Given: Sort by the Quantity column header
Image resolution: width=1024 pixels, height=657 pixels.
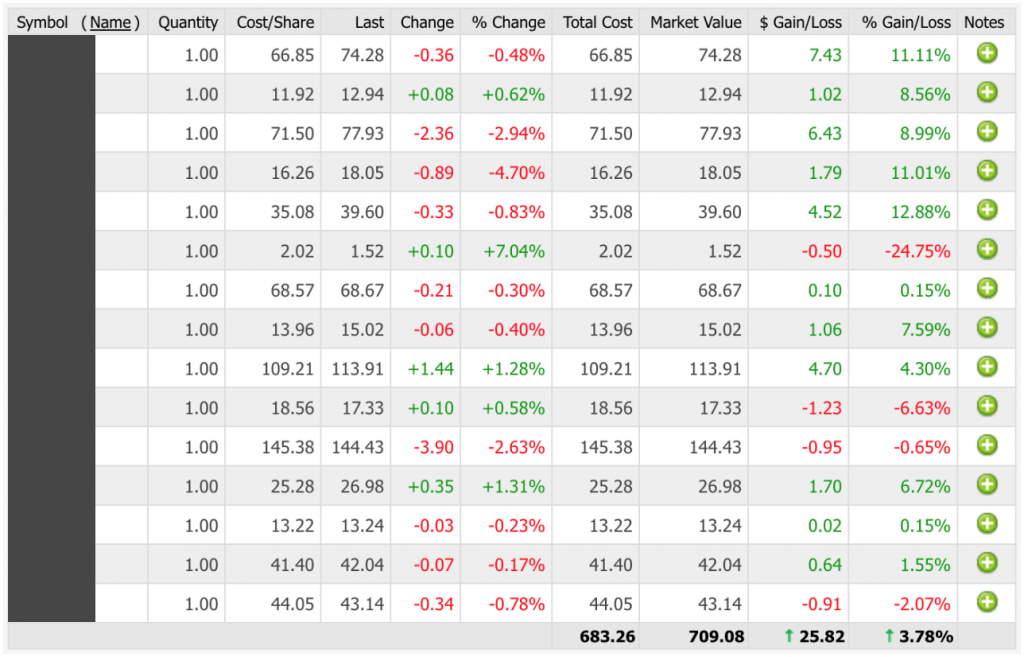Looking at the screenshot, I should tap(188, 22).
